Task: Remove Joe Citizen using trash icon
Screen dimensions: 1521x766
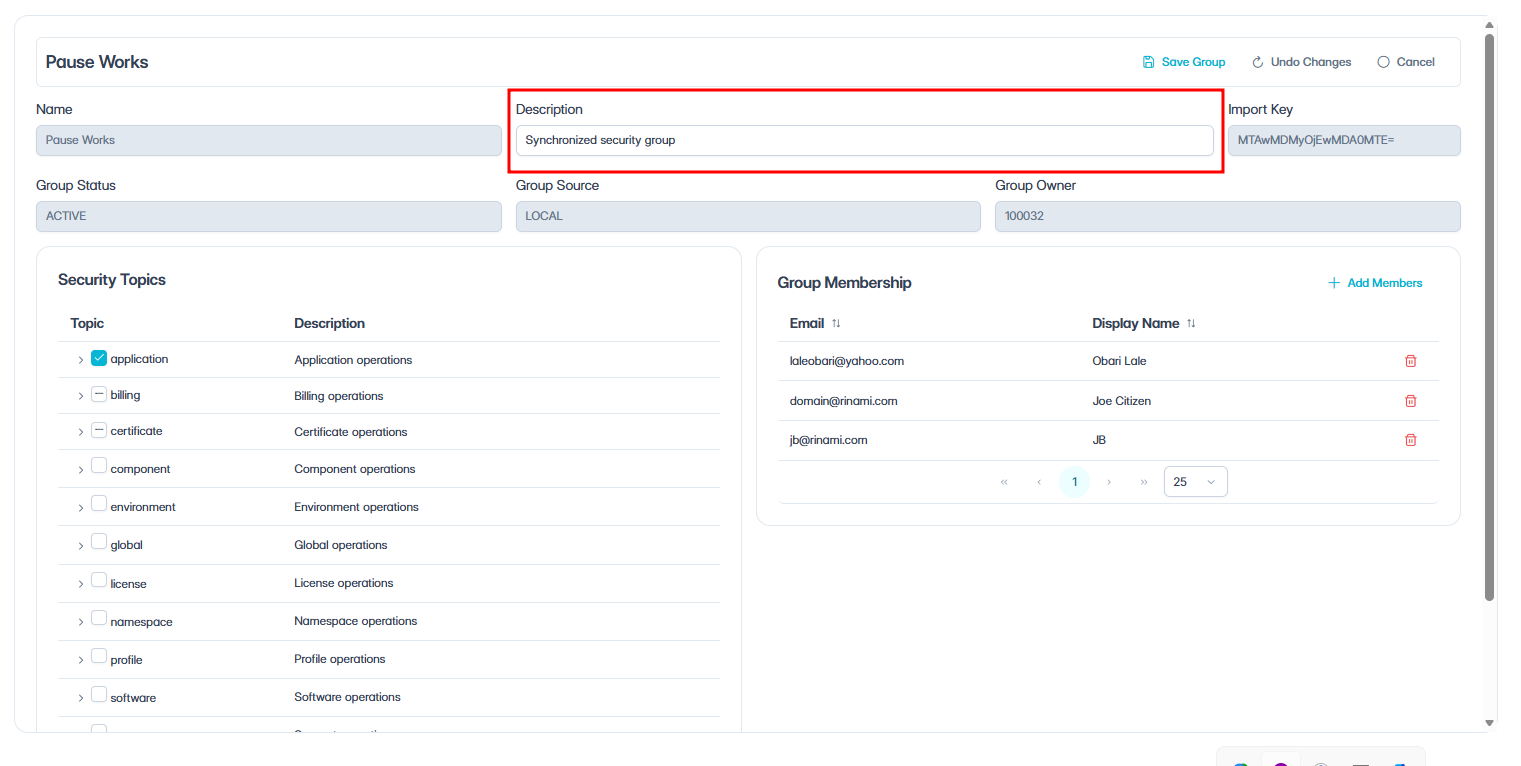Action: tap(1410, 401)
